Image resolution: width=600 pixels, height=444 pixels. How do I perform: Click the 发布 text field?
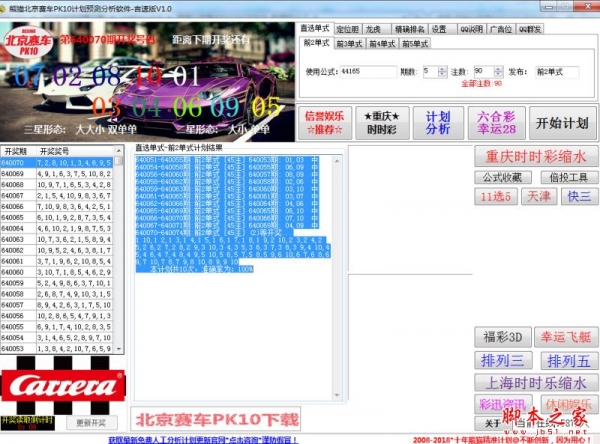pos(557,72)
